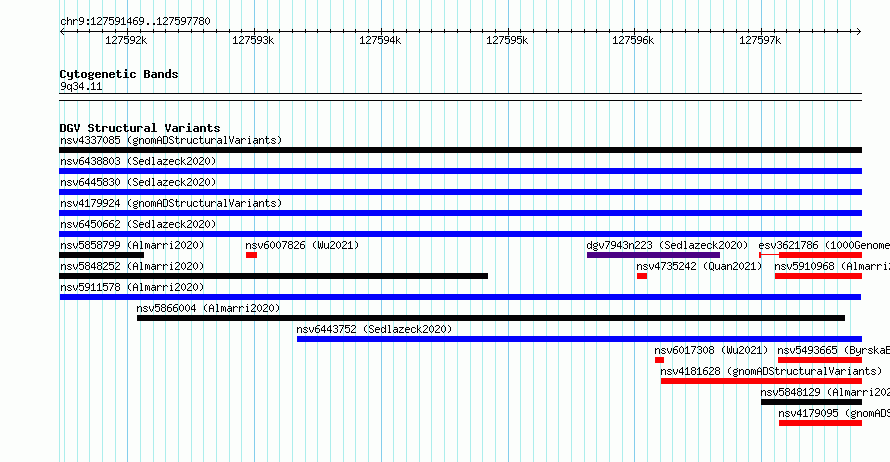Open nsv5848129 Almarri label
890x462 pixels.
825,392
